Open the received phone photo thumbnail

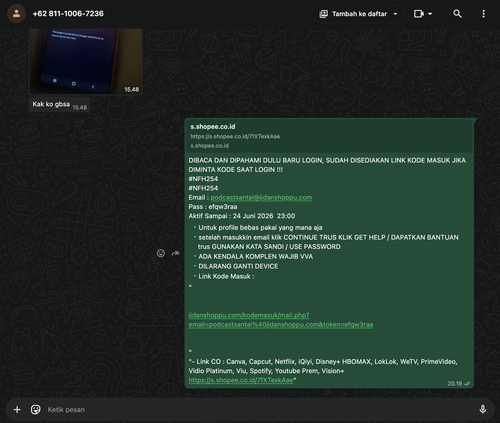coord(86,61)
